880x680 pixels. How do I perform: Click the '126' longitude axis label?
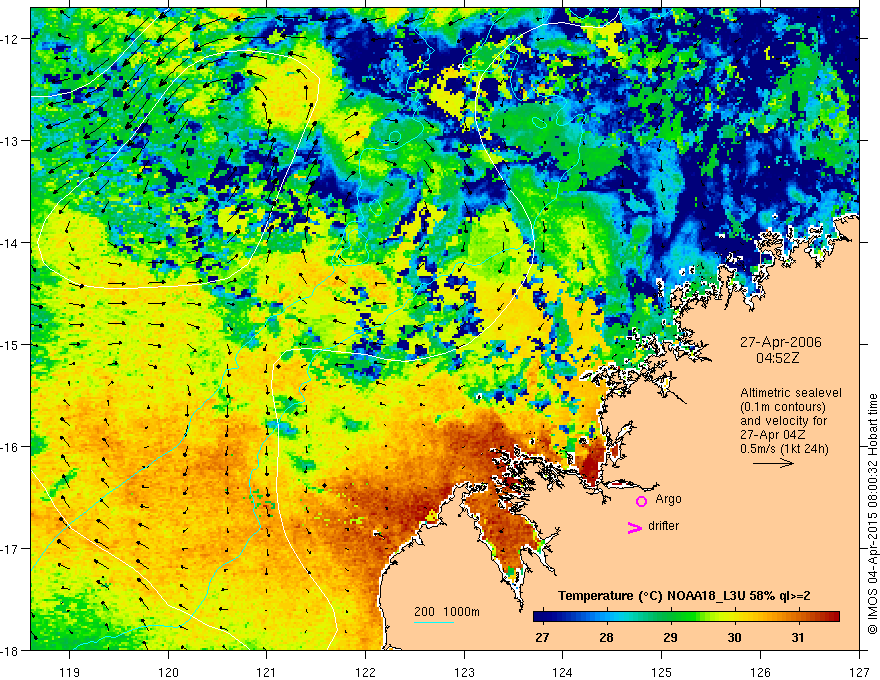click(760, 672)
